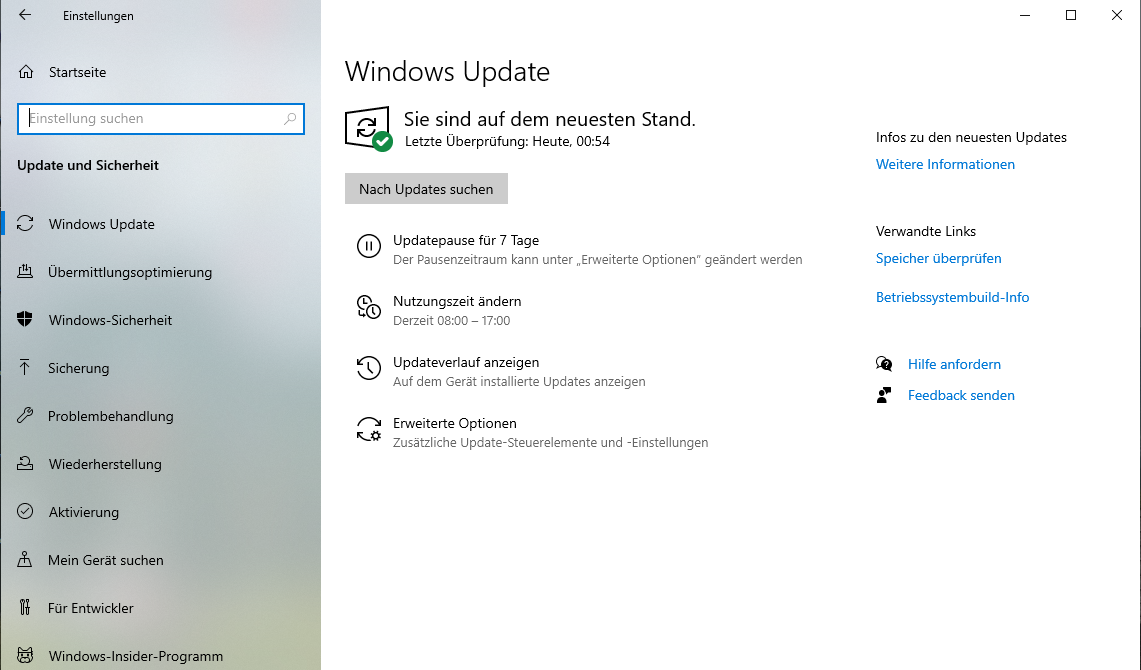
Task: Click the Feedback senden person icon
Action: pyautogui.click(x=884, y=395)
